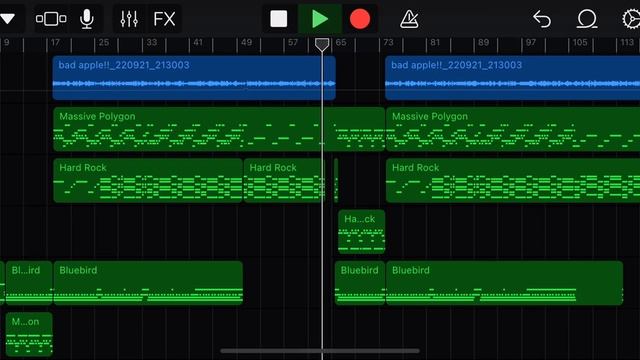Select the small Ha...ck region
The image size is (640, 360).
coord(362,232)
